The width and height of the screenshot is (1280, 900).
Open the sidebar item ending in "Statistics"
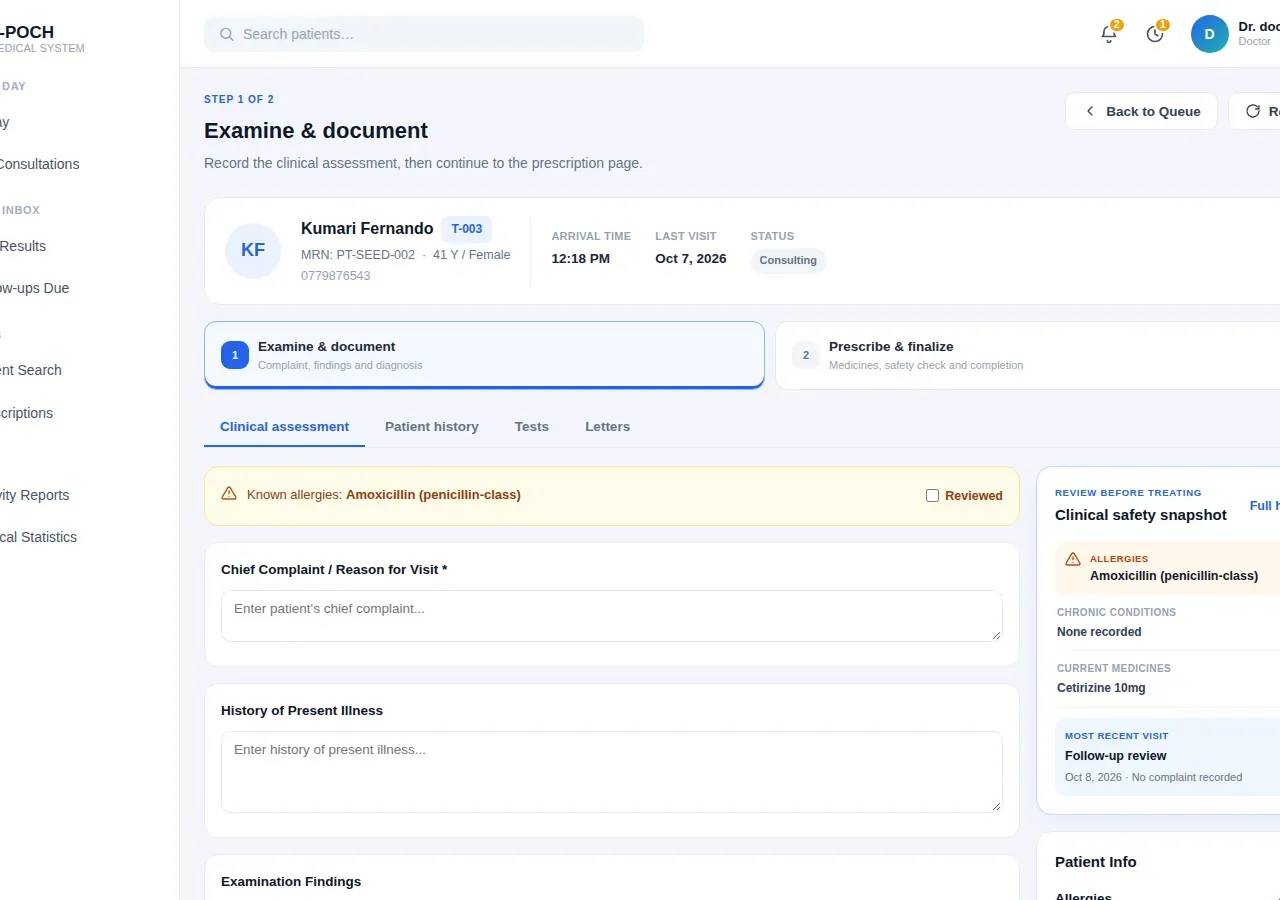tap(38, 537)
